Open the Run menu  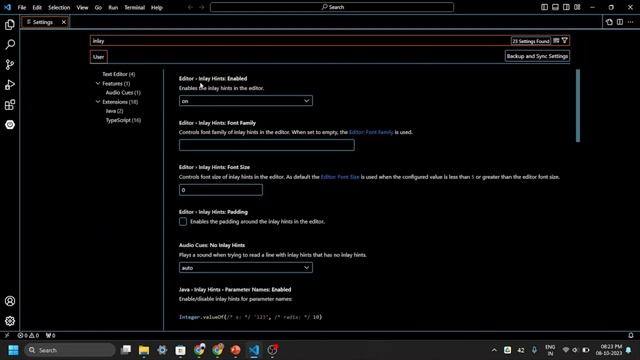pos(113,7)
